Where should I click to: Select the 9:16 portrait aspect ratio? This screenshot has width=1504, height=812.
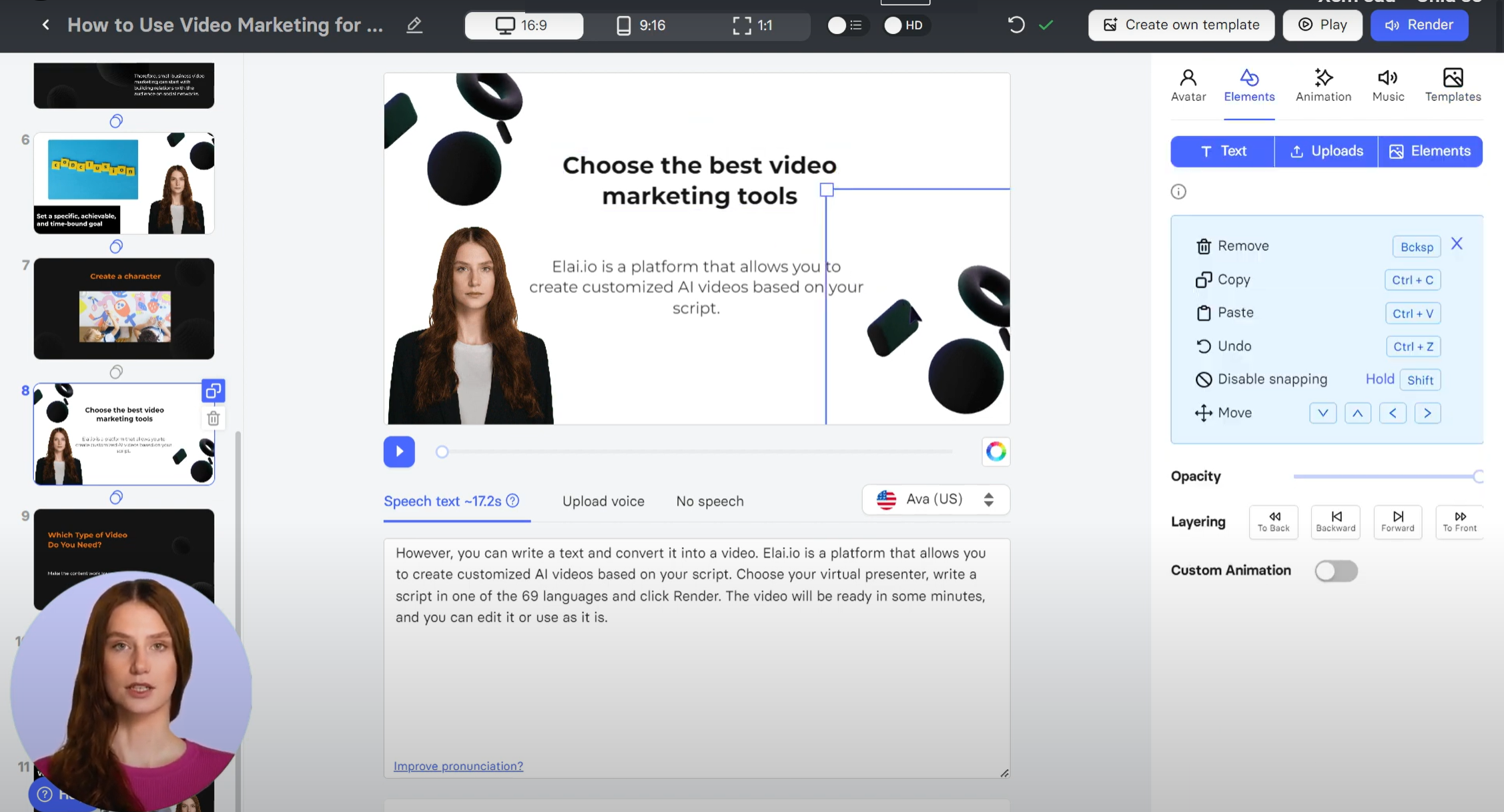coord(641,25)
